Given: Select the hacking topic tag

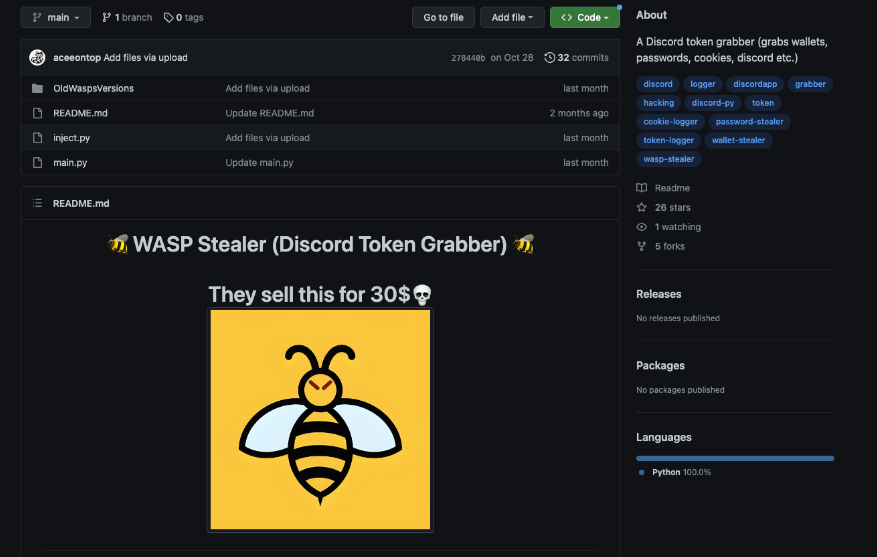Looking at the screenshot, I should [658, 103].
